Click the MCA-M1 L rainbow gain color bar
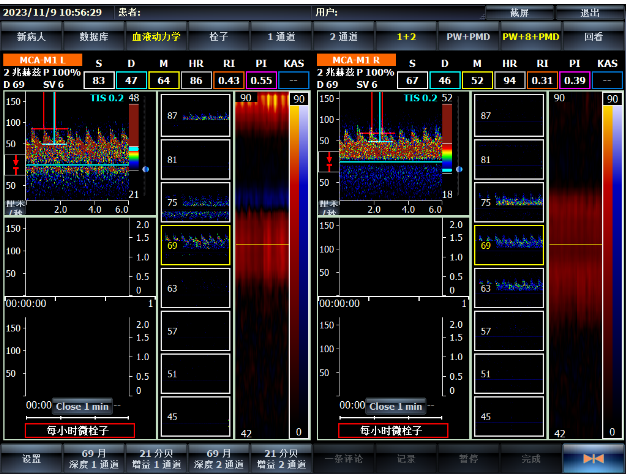The height and width of the screenshot is (476, 629). coord(134,137)
